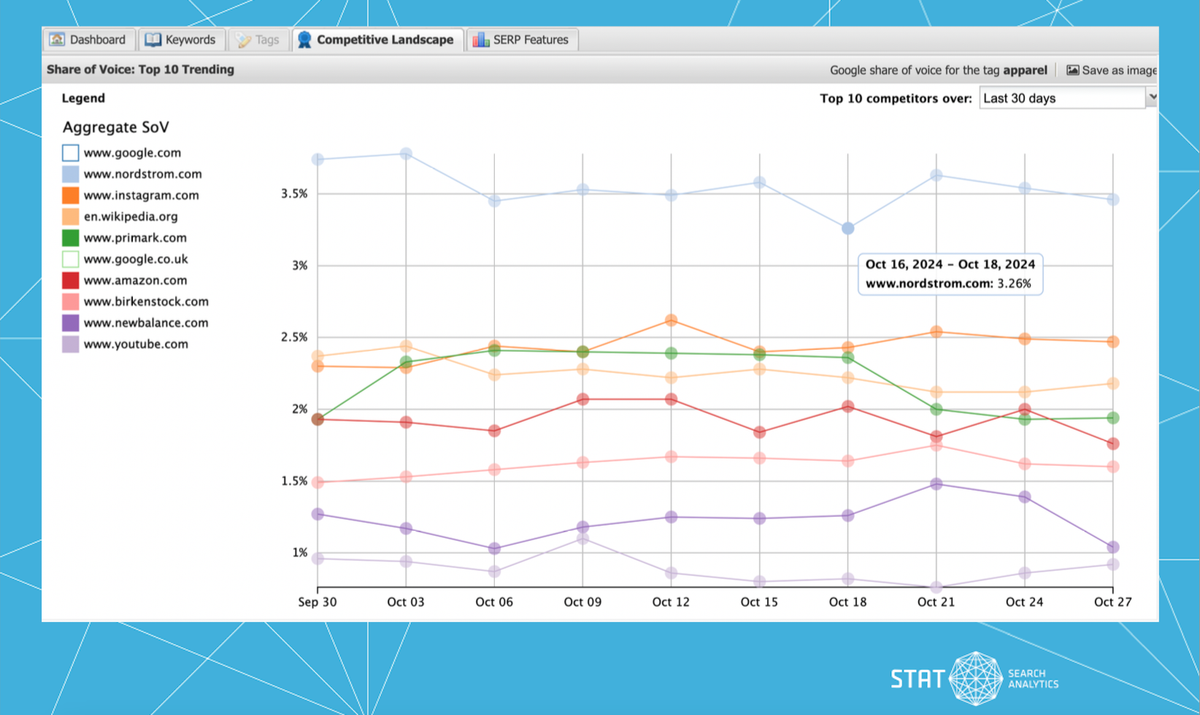Click the www.primark.com green color swatch
The height and width of the screenshot is (715, 1200).
pyautogui.click(x=70, y=238)
